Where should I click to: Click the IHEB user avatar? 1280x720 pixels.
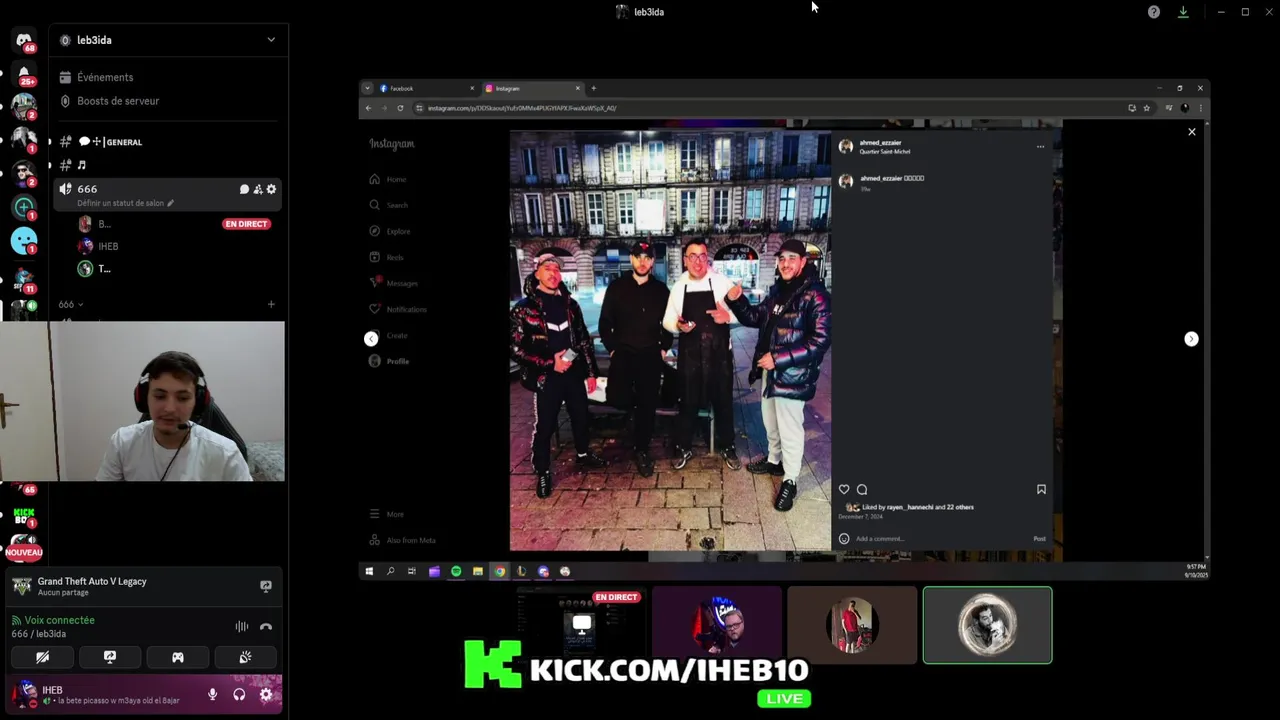pos(27,692)
